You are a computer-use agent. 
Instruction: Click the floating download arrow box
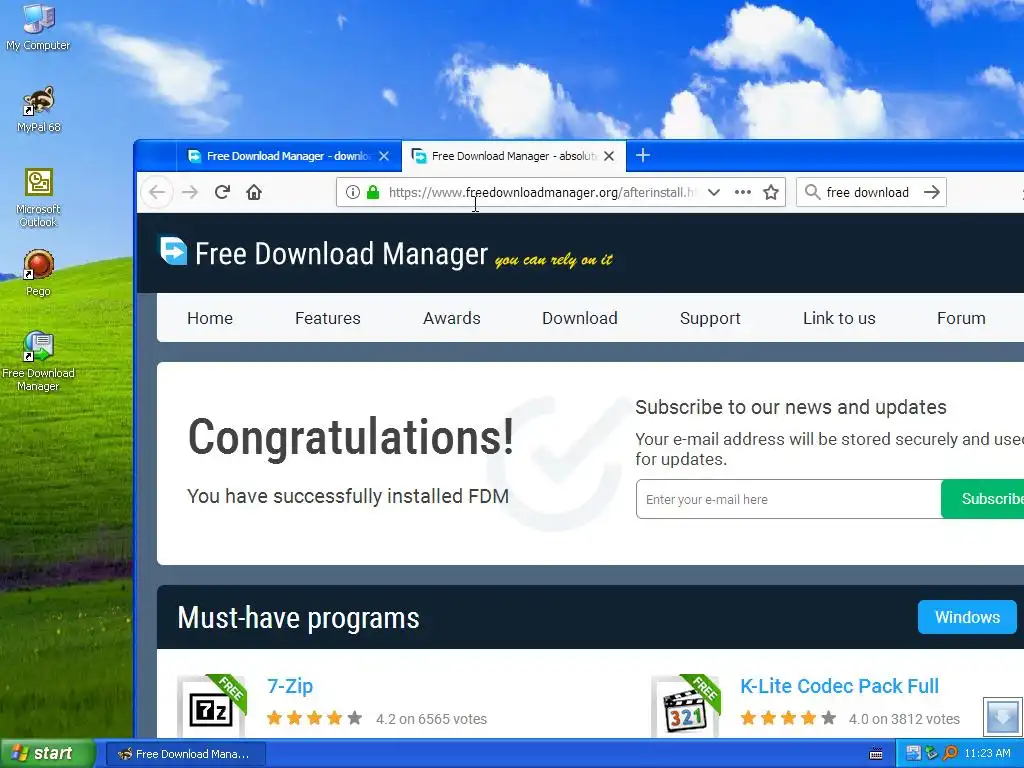(x=1002, y=716)
